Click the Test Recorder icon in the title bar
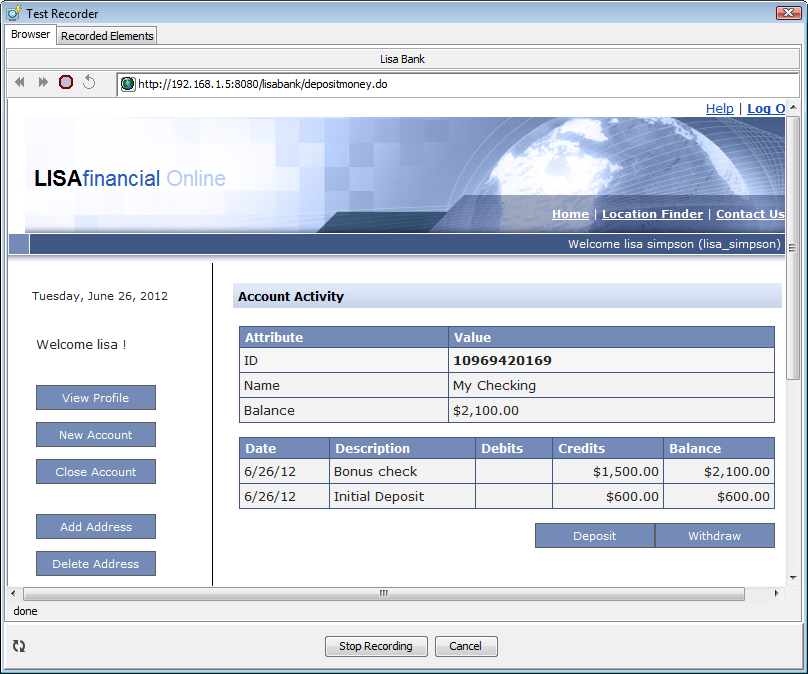 [x=14, y=13]
